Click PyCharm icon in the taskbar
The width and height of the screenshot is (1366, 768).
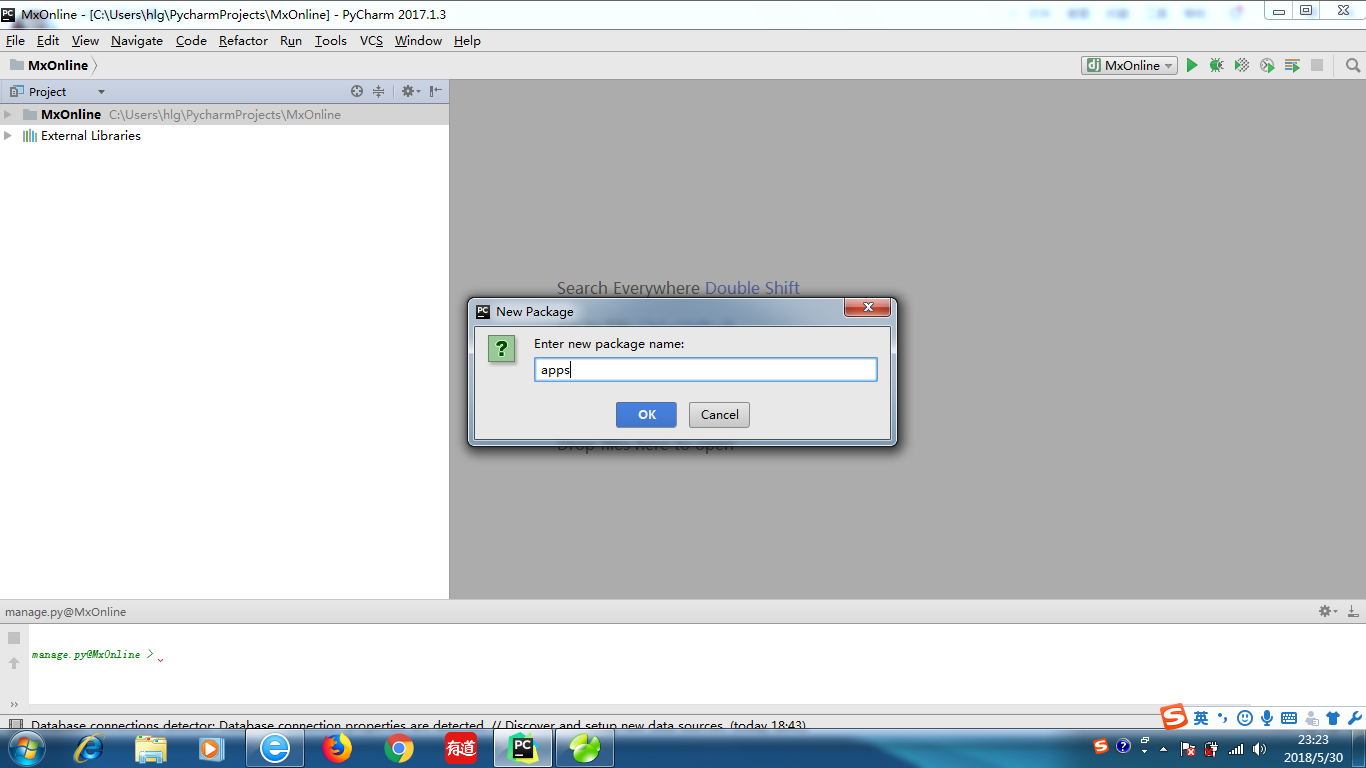coord(523,748)
